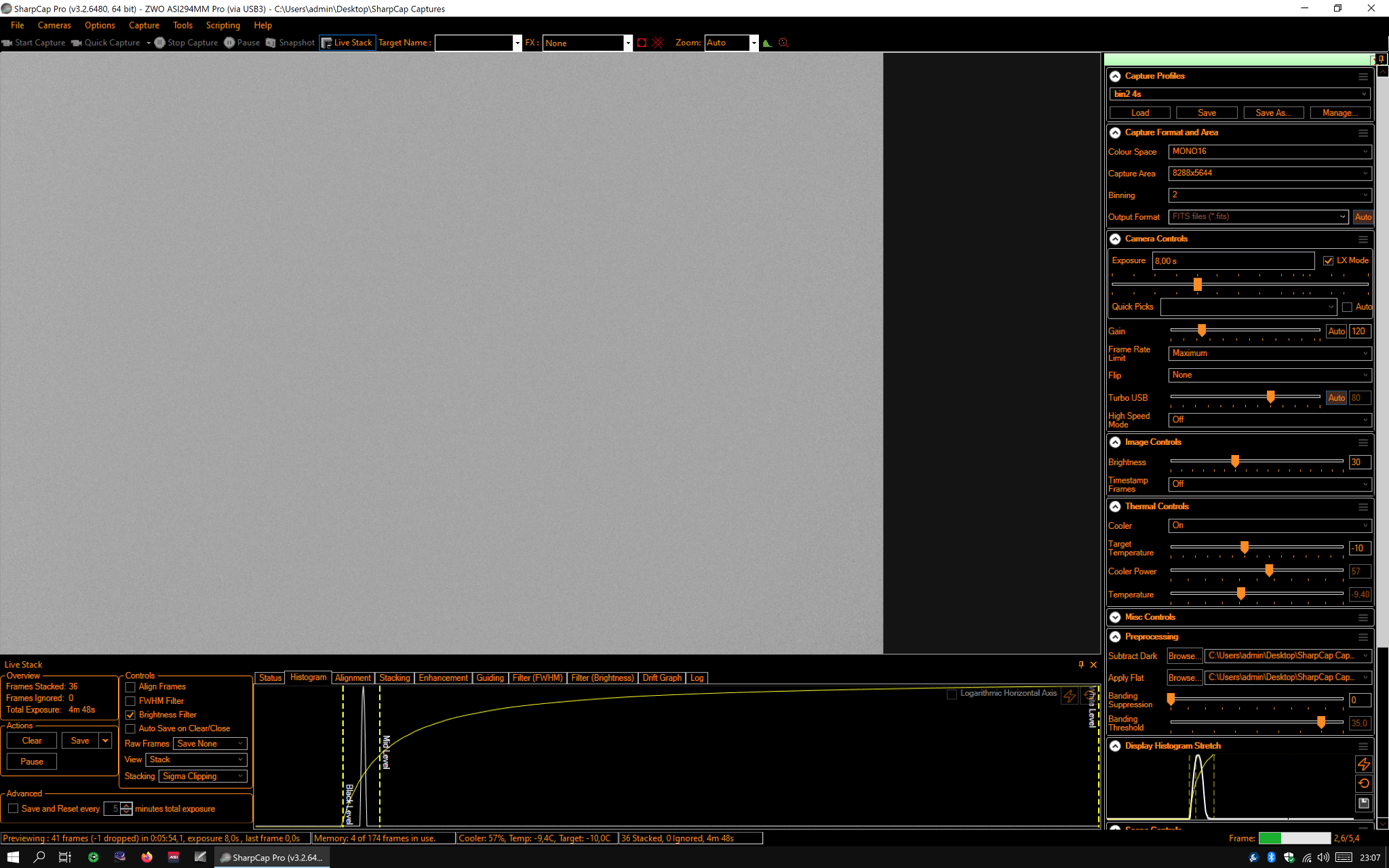Click the save icon in Display Histogram Stretch
The width and height of the screenshot is (1389, 868).
(1363, 803)
